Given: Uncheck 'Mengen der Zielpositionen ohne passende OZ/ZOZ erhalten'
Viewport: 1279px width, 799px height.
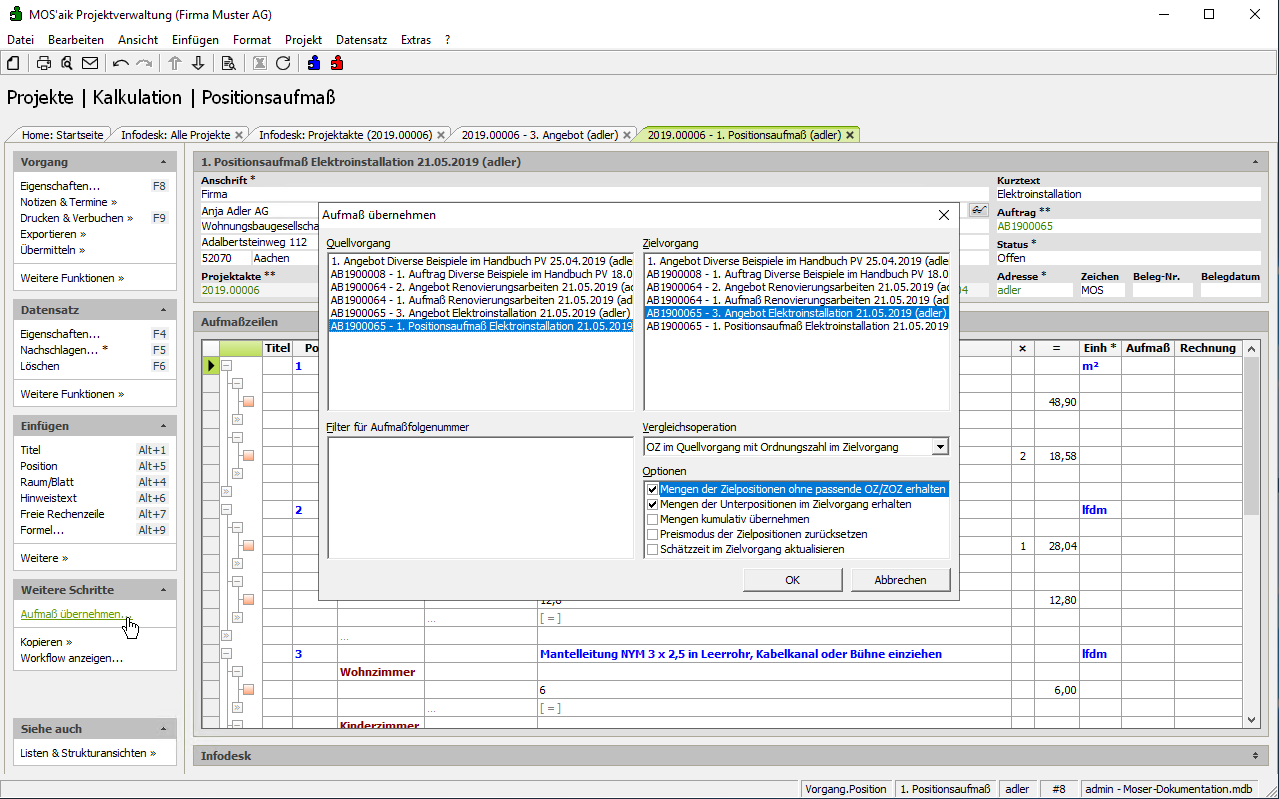Looking at the screenshot, I should (653, 490).
